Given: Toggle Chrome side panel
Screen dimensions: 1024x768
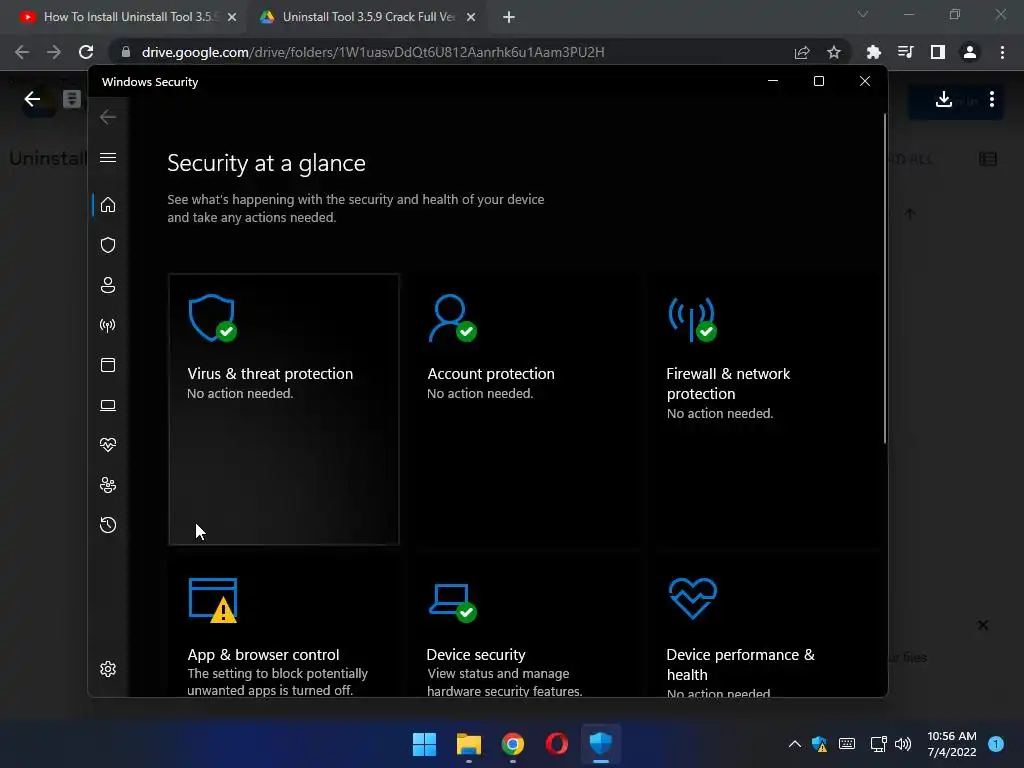Looking at the screenshot, I should (x=938, y=52).
